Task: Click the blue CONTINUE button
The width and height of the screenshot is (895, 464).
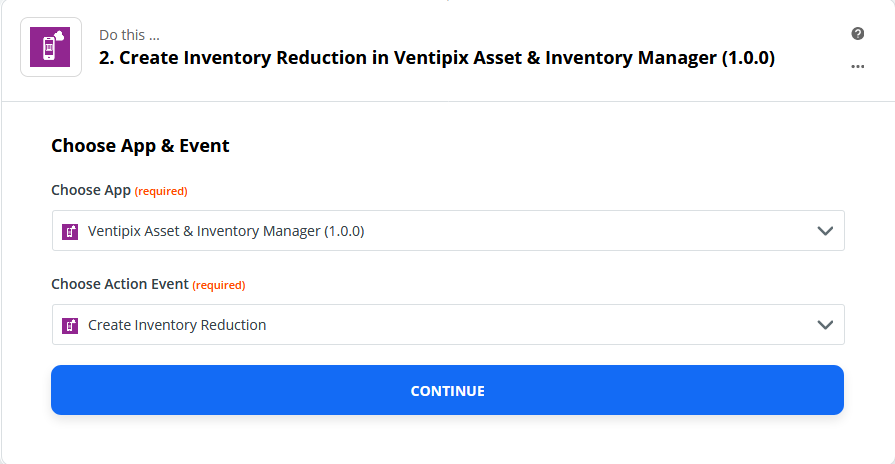Action: point(448,390)
